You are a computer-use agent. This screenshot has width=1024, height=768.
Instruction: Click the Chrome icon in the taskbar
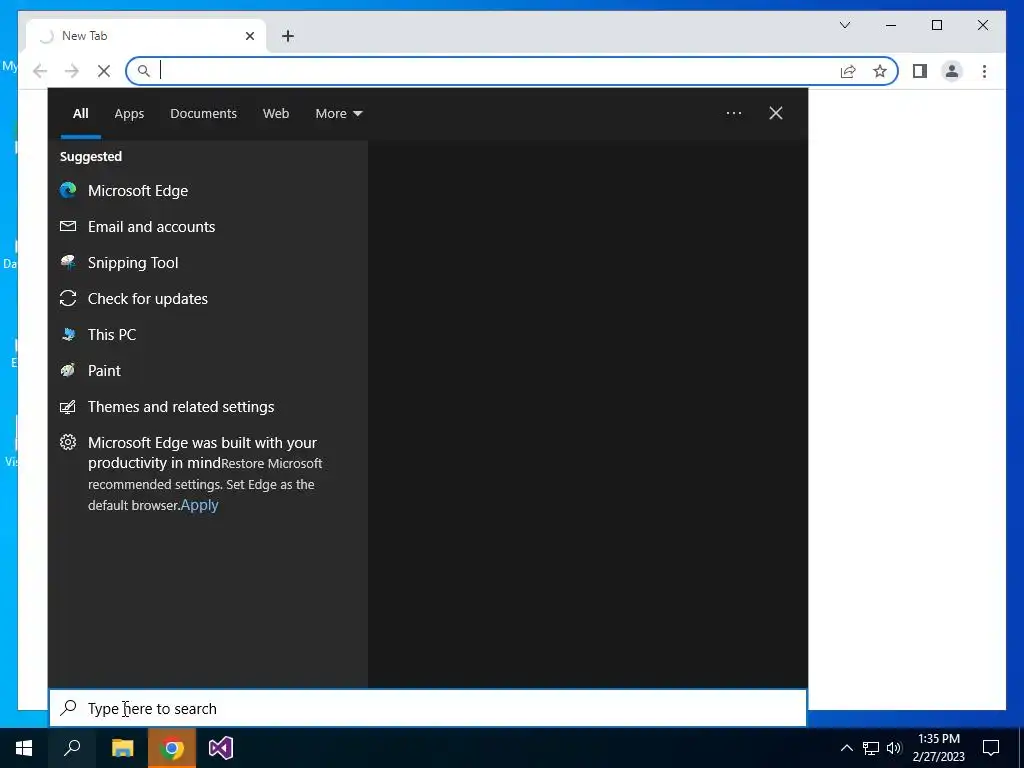[172, 748]
